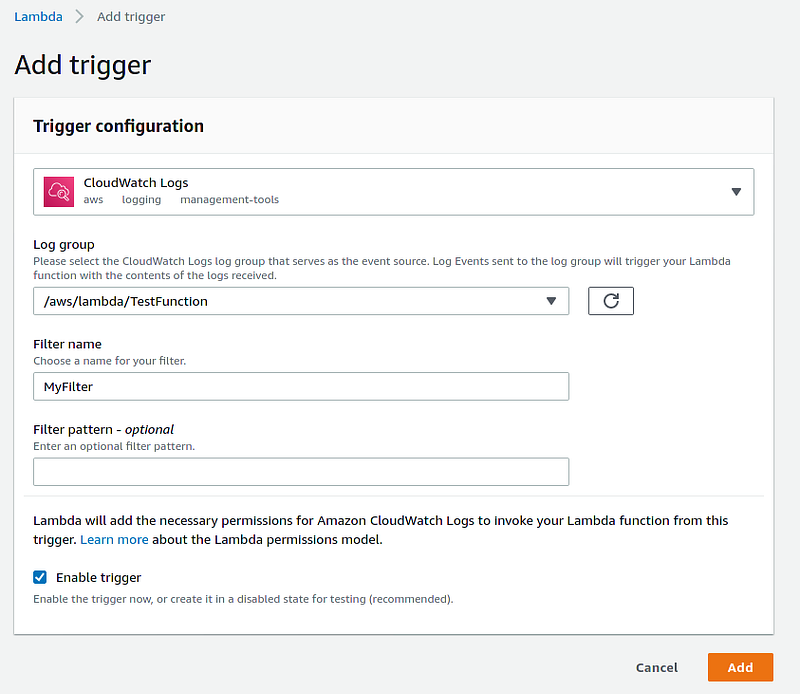The height and width of the screenshot is (694, 800).
Task: Click the optional filter pattern field
Action: click(x=300, y=471)
